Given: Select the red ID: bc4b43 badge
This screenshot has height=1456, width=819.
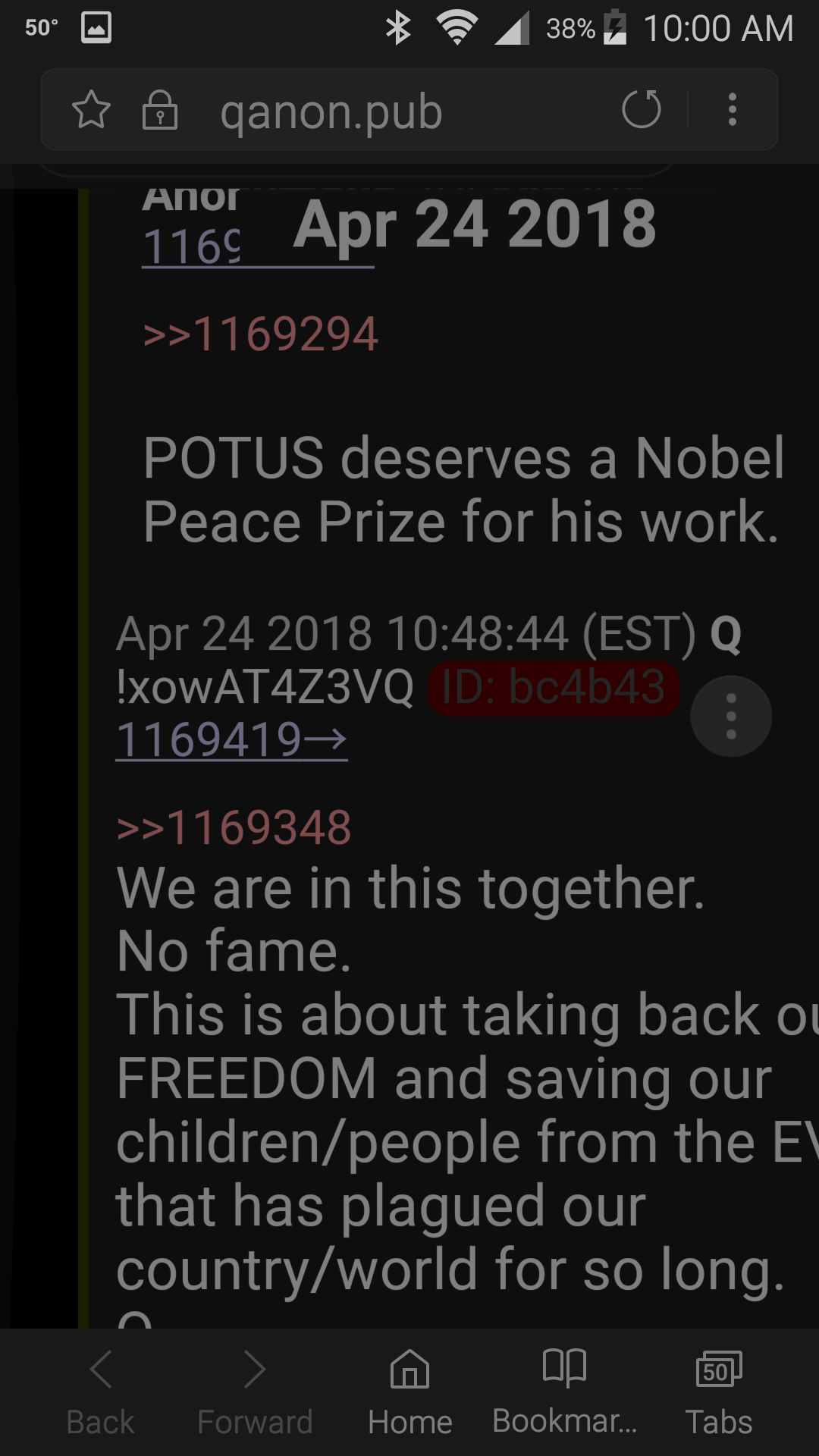Looking at the screenshot, I should tap(554, 687).
